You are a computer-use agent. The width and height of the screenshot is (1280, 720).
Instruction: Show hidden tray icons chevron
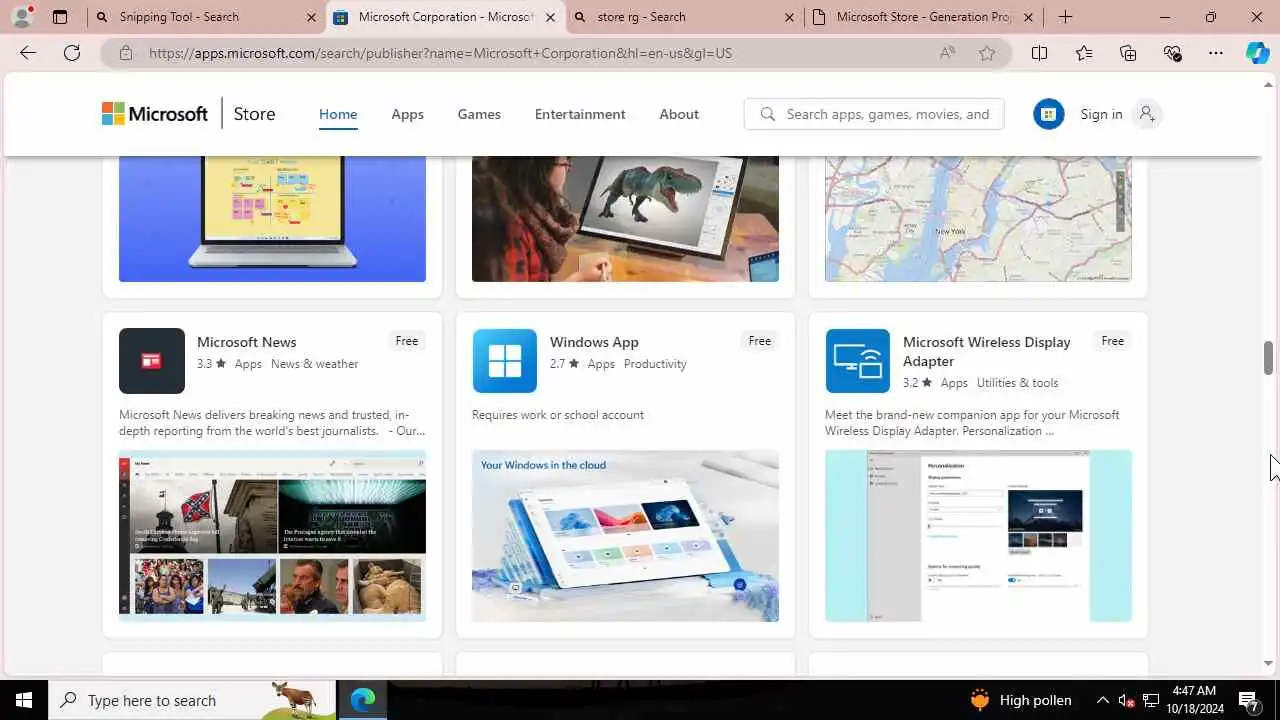click(x=1102, y=700)
